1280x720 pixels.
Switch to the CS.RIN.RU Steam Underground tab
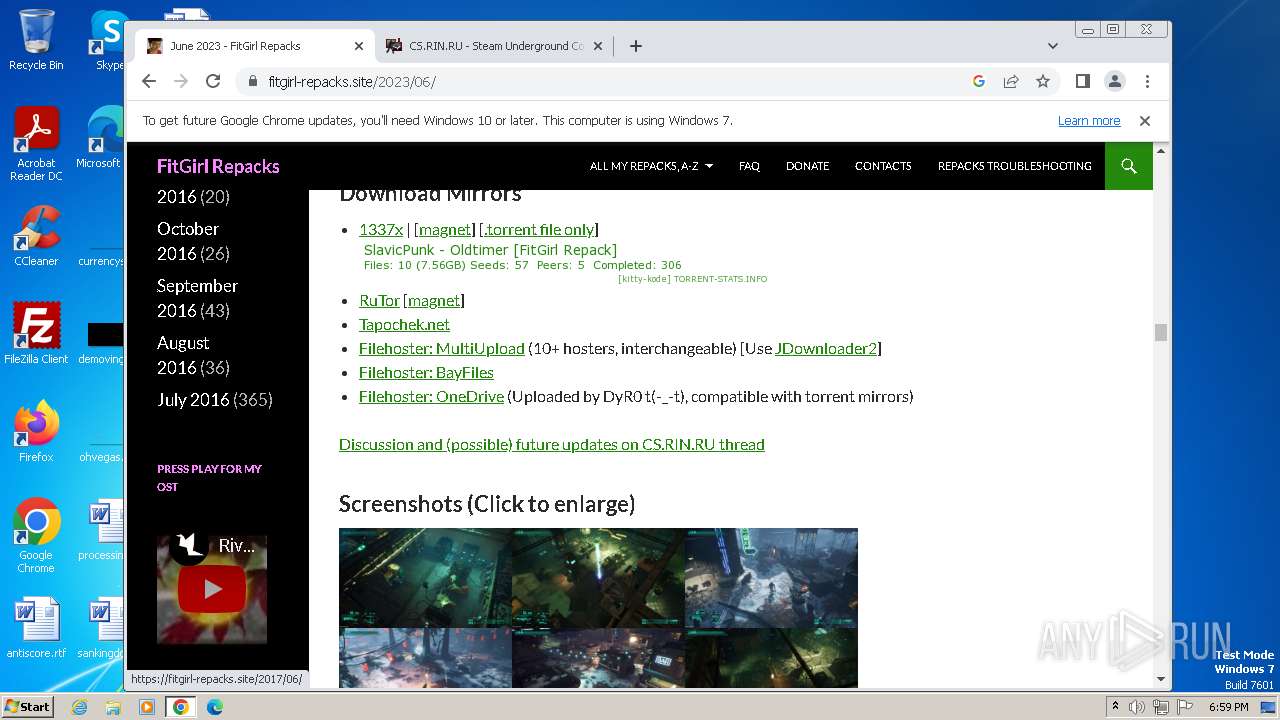494,46
